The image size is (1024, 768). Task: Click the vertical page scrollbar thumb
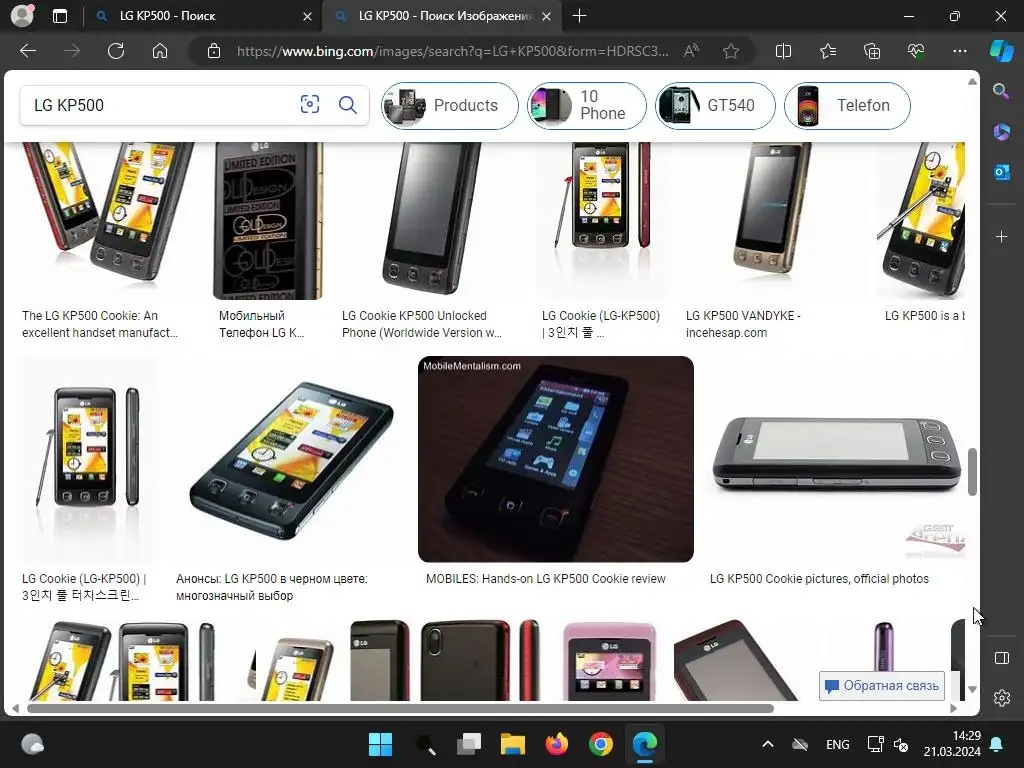point(972,472)
